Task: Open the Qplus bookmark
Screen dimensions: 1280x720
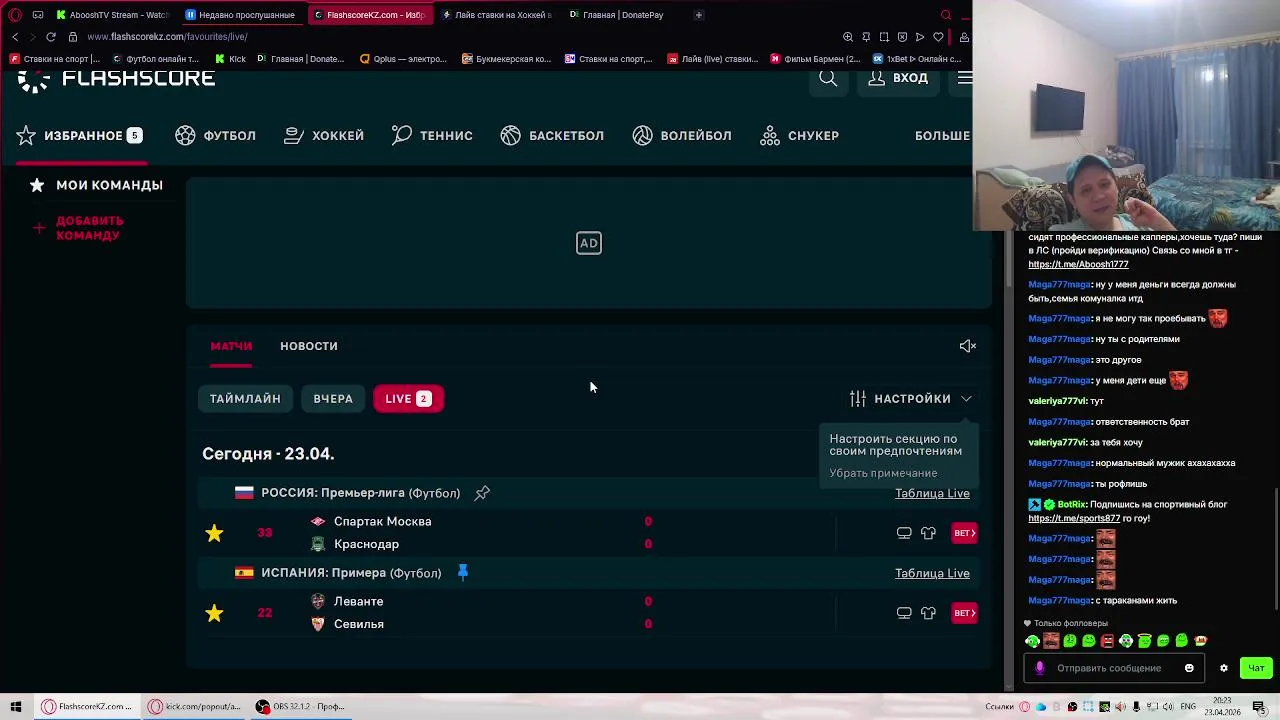Action: (403, 59)
